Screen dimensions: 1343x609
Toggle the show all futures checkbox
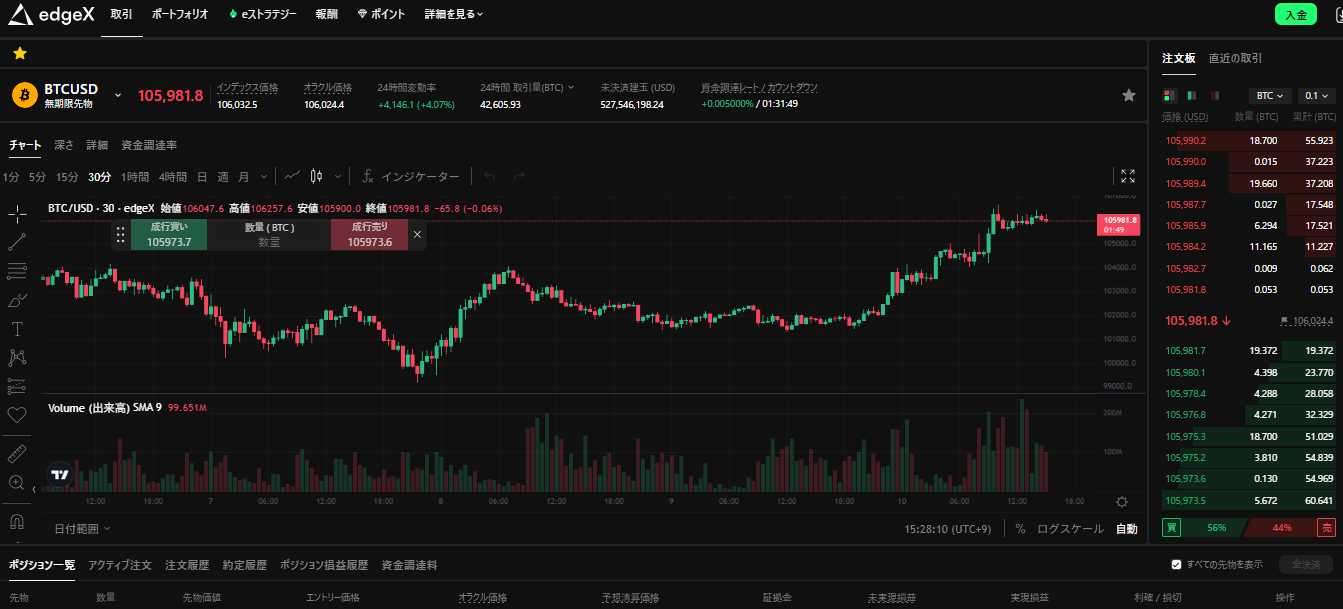click(x=1177, y=565)
